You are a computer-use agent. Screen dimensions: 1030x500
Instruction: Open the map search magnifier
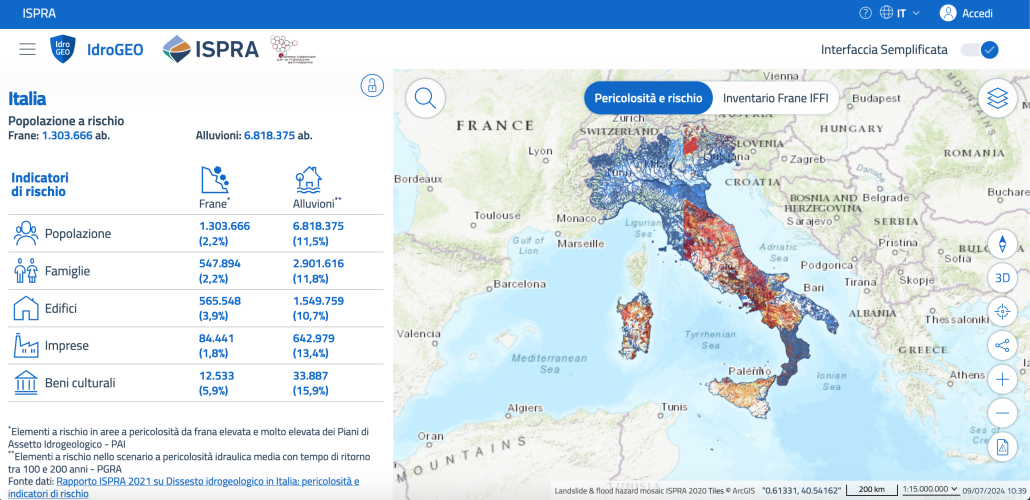coord(426,99)
